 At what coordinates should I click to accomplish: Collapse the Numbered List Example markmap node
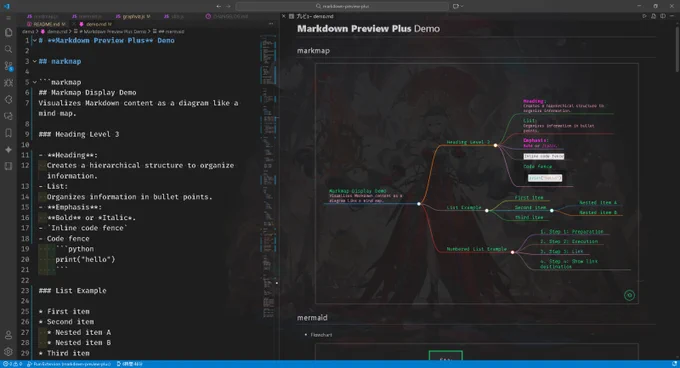512,252
